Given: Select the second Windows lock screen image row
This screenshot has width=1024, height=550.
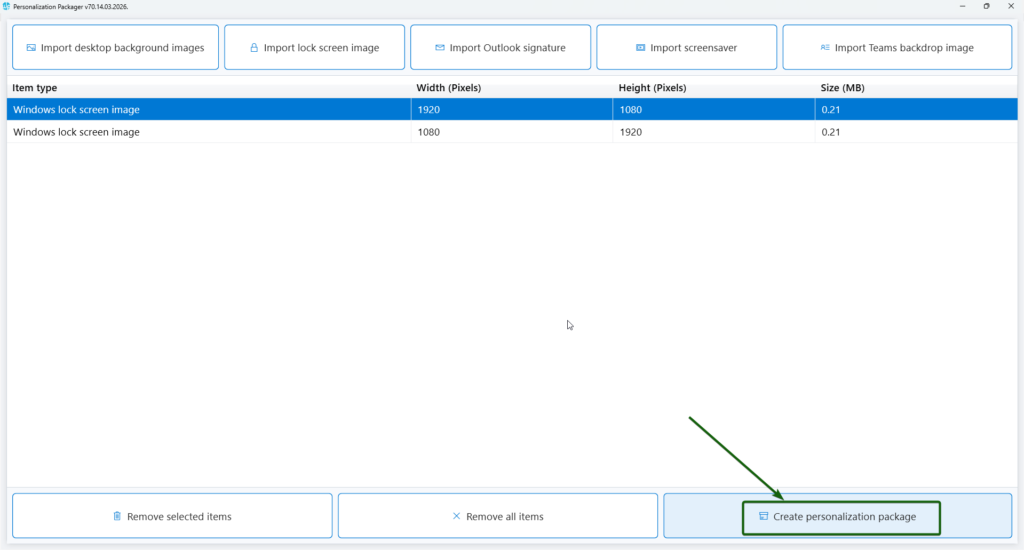Looking at the screenshot, I should (76, 132).
